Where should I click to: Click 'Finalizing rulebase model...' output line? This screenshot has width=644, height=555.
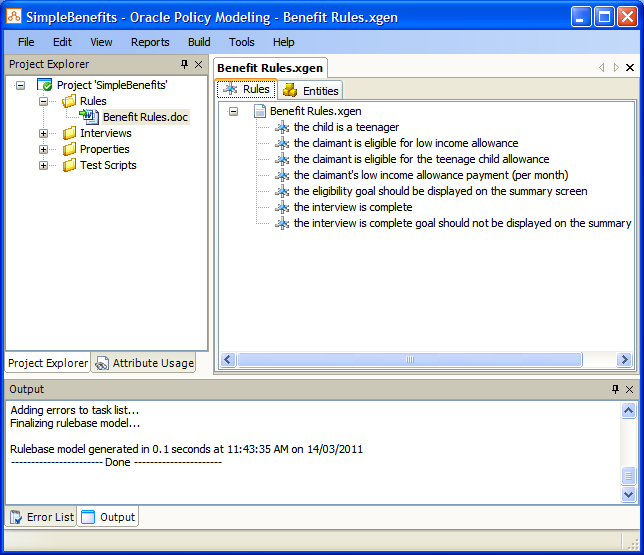pos(75,423)
